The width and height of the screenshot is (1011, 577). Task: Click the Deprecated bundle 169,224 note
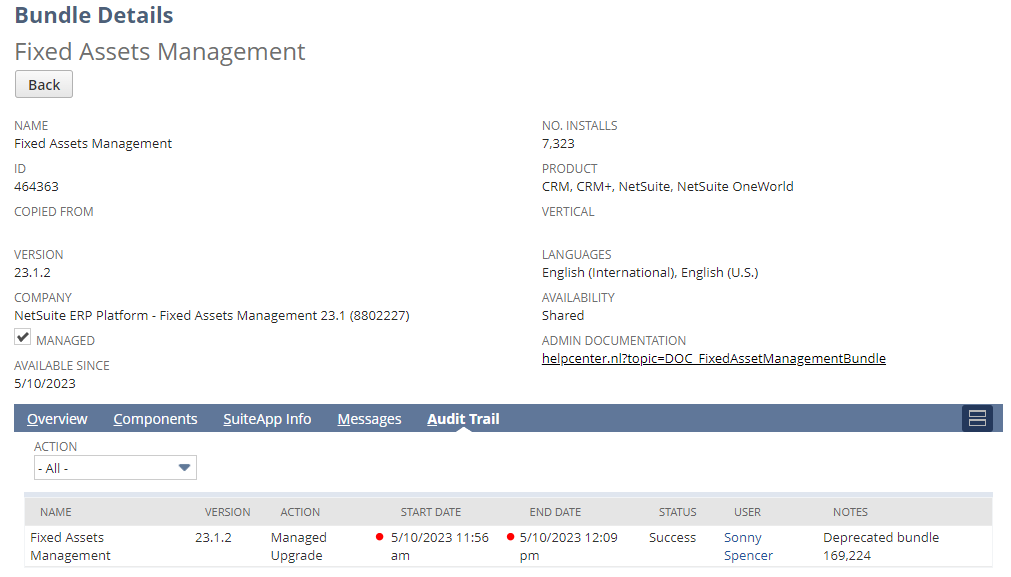880,546
